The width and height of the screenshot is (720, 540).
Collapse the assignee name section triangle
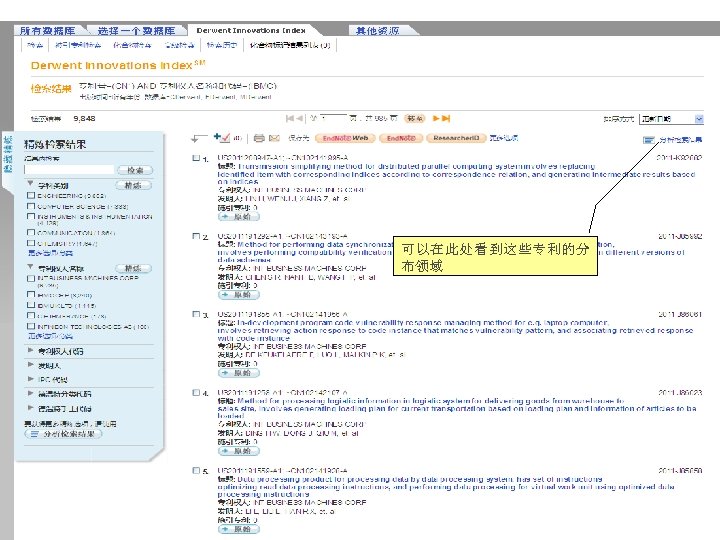tap(30, 267)
